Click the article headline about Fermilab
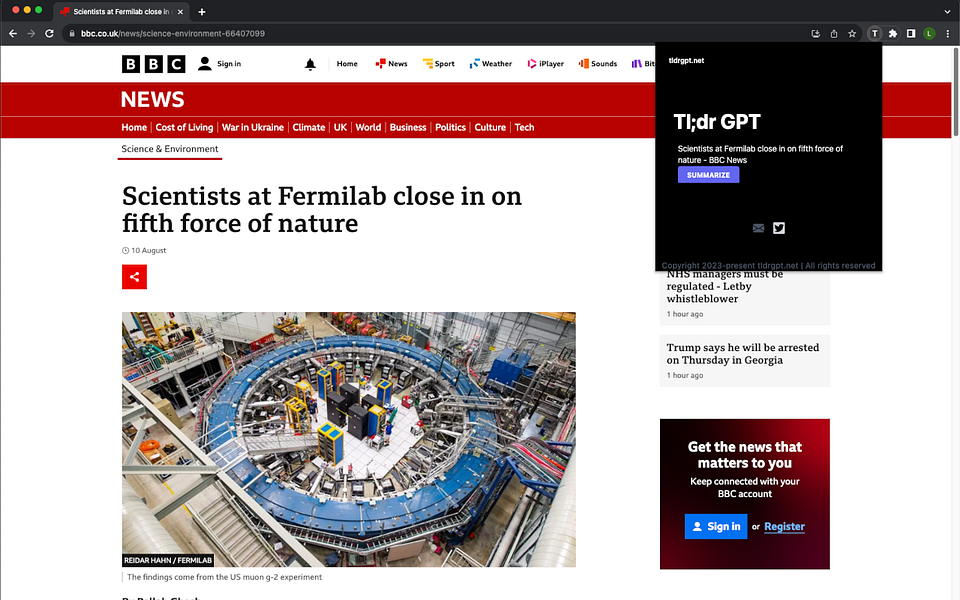 (x=322, y=209)
